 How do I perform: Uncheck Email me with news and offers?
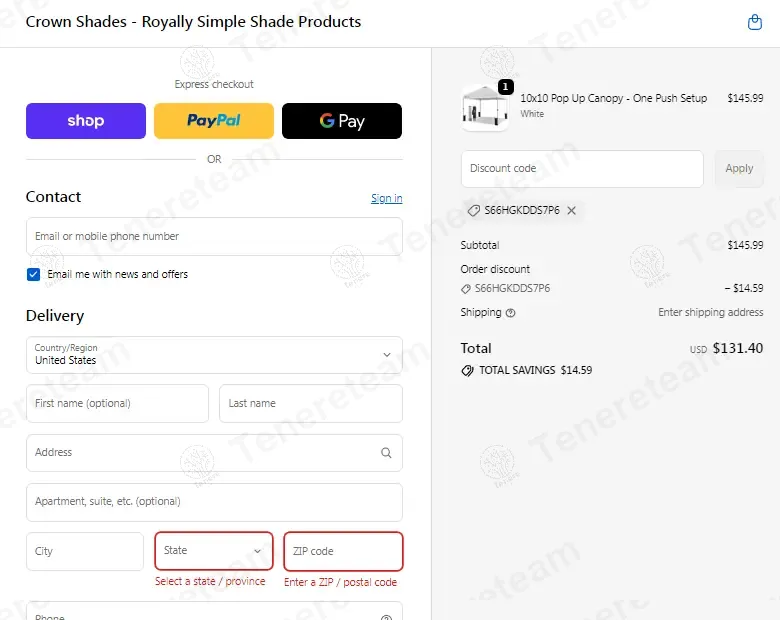point(34,274)
